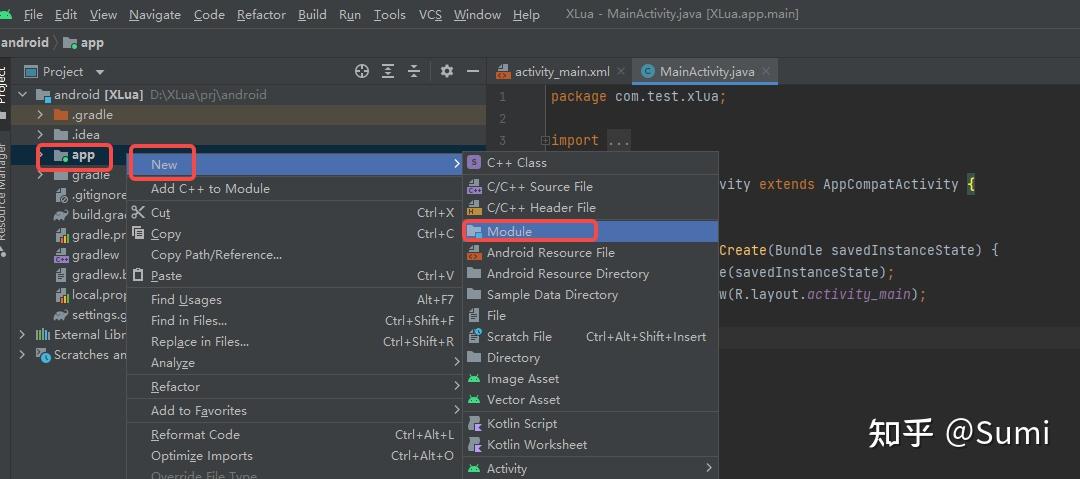
Task: Switch to the activity_main.xml tab
Action: 561,72
